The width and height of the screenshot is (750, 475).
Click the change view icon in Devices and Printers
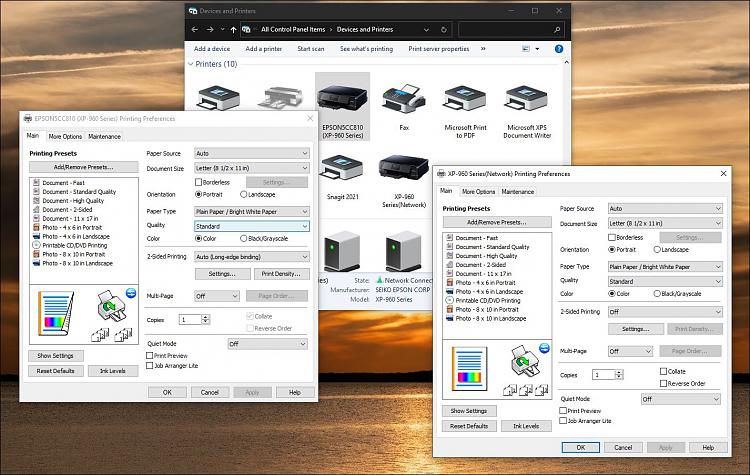click(526, 49)
